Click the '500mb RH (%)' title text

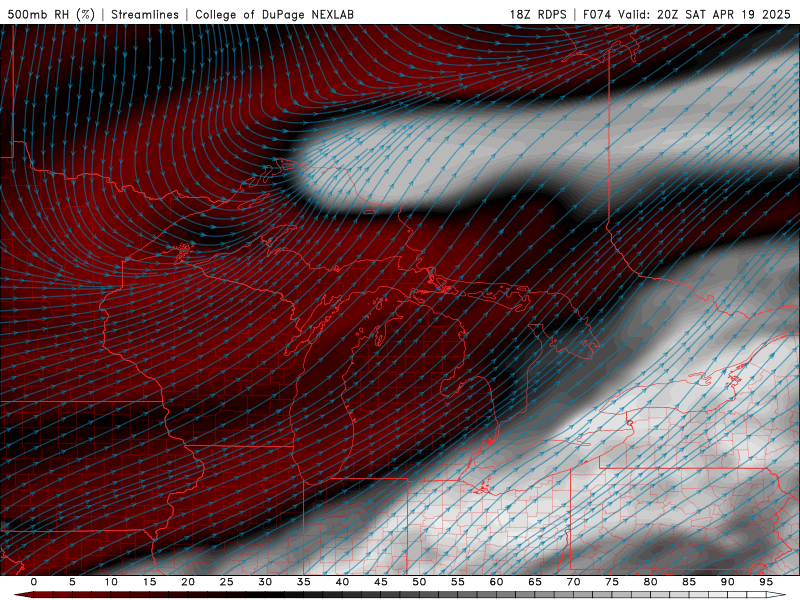[x=51, y=14]
